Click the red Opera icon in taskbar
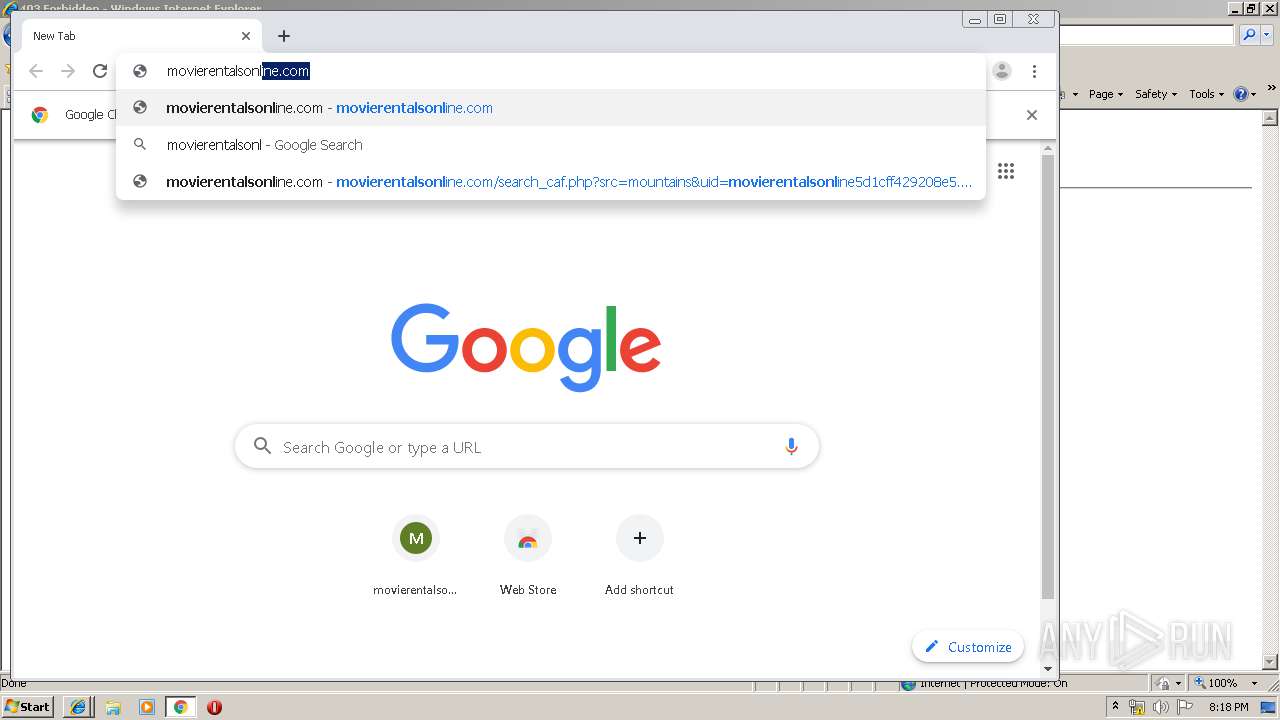This screenshot has height=720, width=1280. pos(214,707)
